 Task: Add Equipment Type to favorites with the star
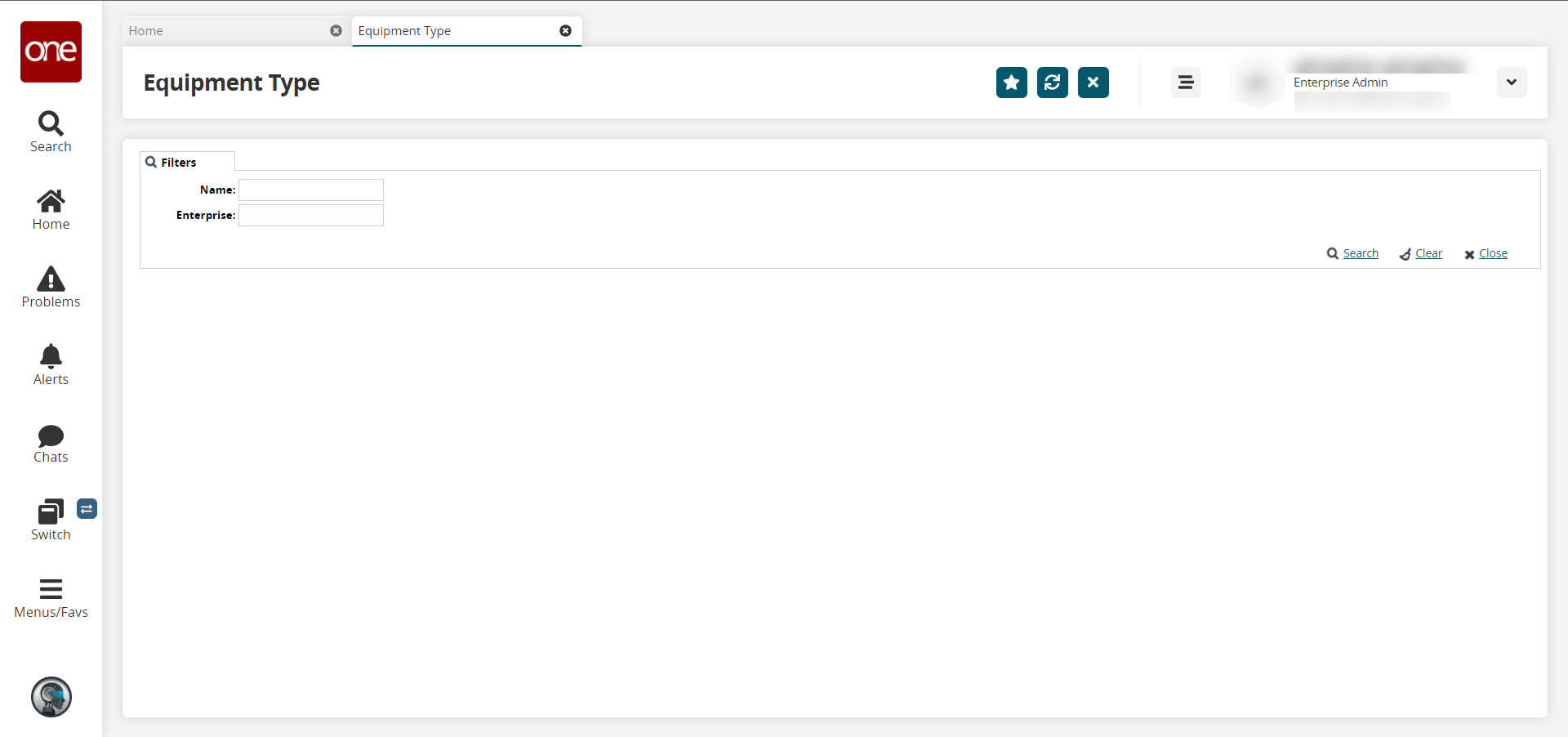click(x=1012, y=83)
